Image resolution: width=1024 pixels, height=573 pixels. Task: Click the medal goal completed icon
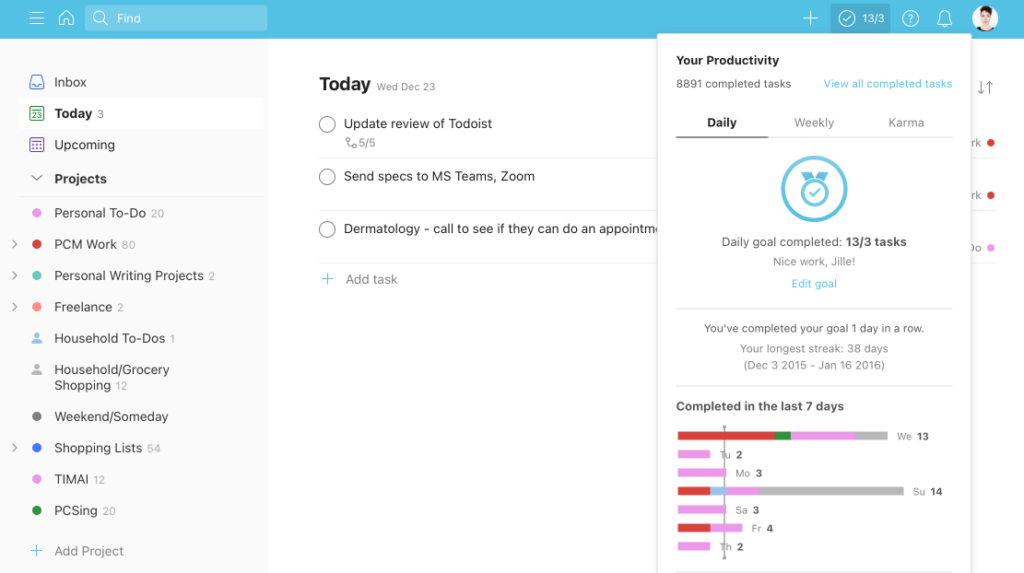point(814,189)
